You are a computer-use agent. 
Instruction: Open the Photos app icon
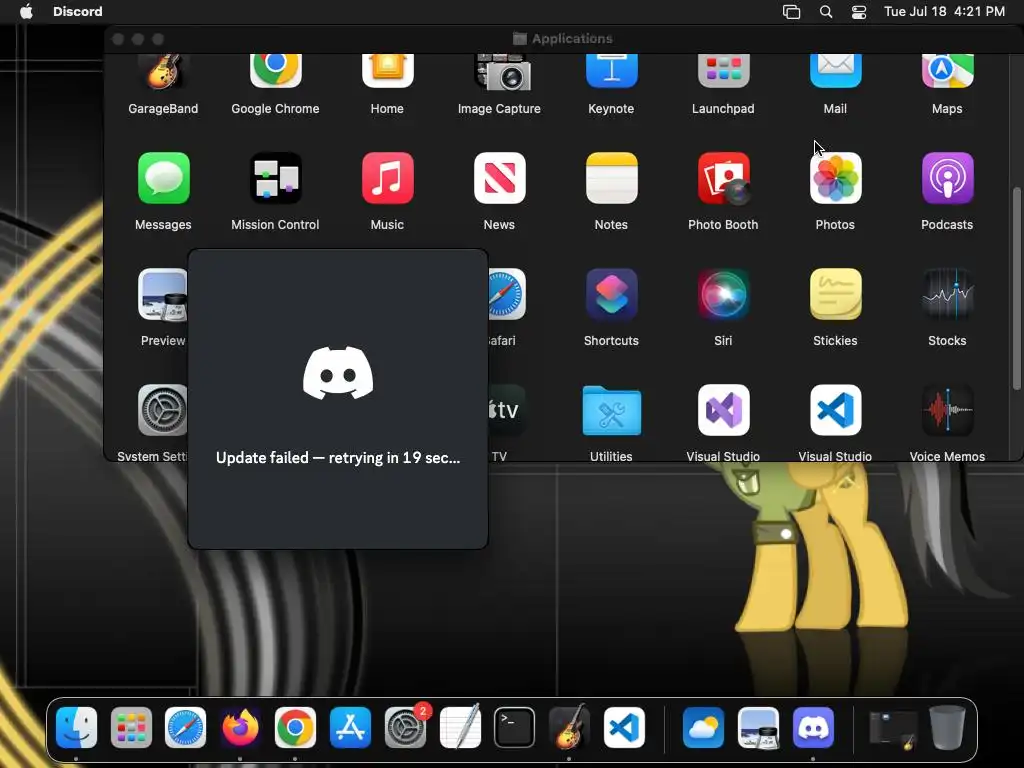click(835, 178)
